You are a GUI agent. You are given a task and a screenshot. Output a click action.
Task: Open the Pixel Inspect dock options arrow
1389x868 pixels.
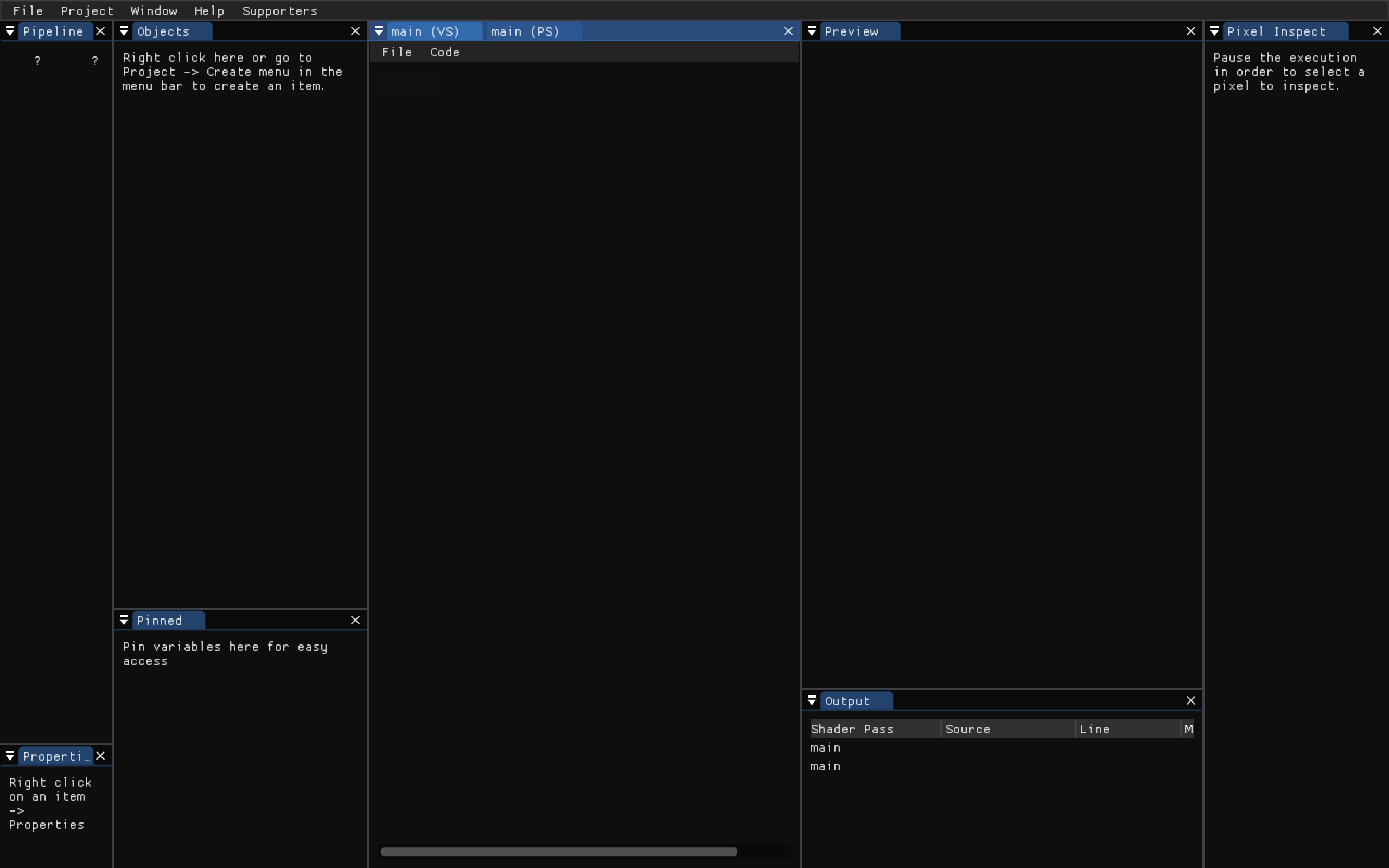pyautogui.click(x=1214, y=31)
